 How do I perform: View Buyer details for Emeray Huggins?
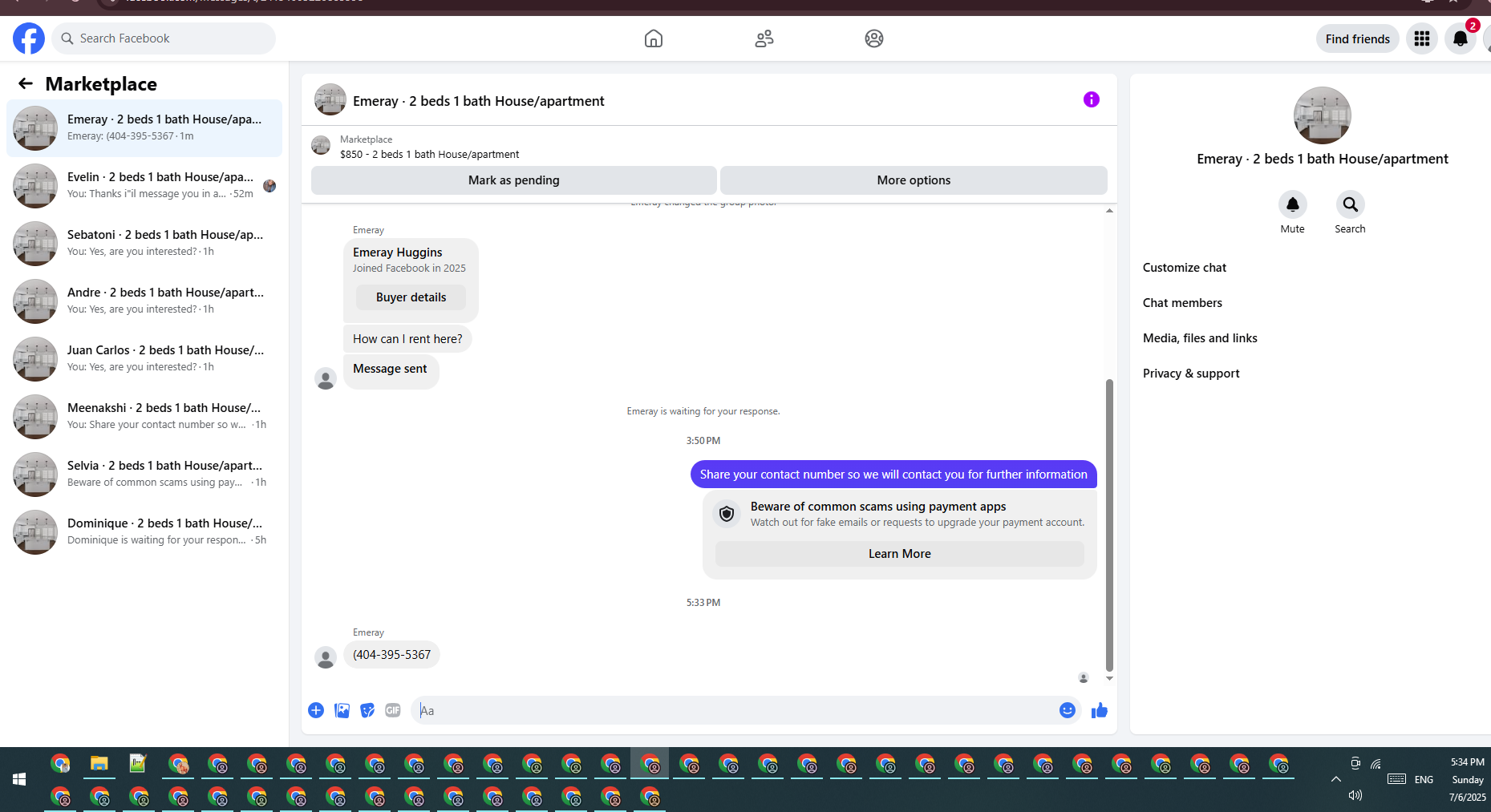[411, 297]
